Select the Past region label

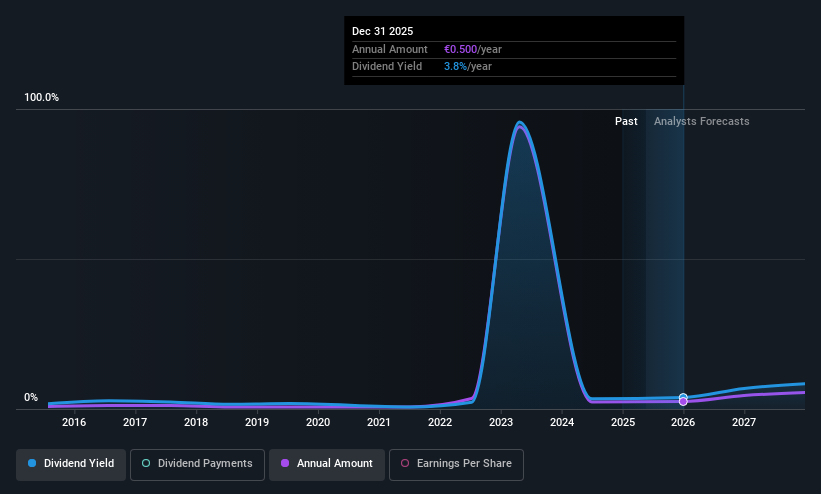(x=626, y=121)
